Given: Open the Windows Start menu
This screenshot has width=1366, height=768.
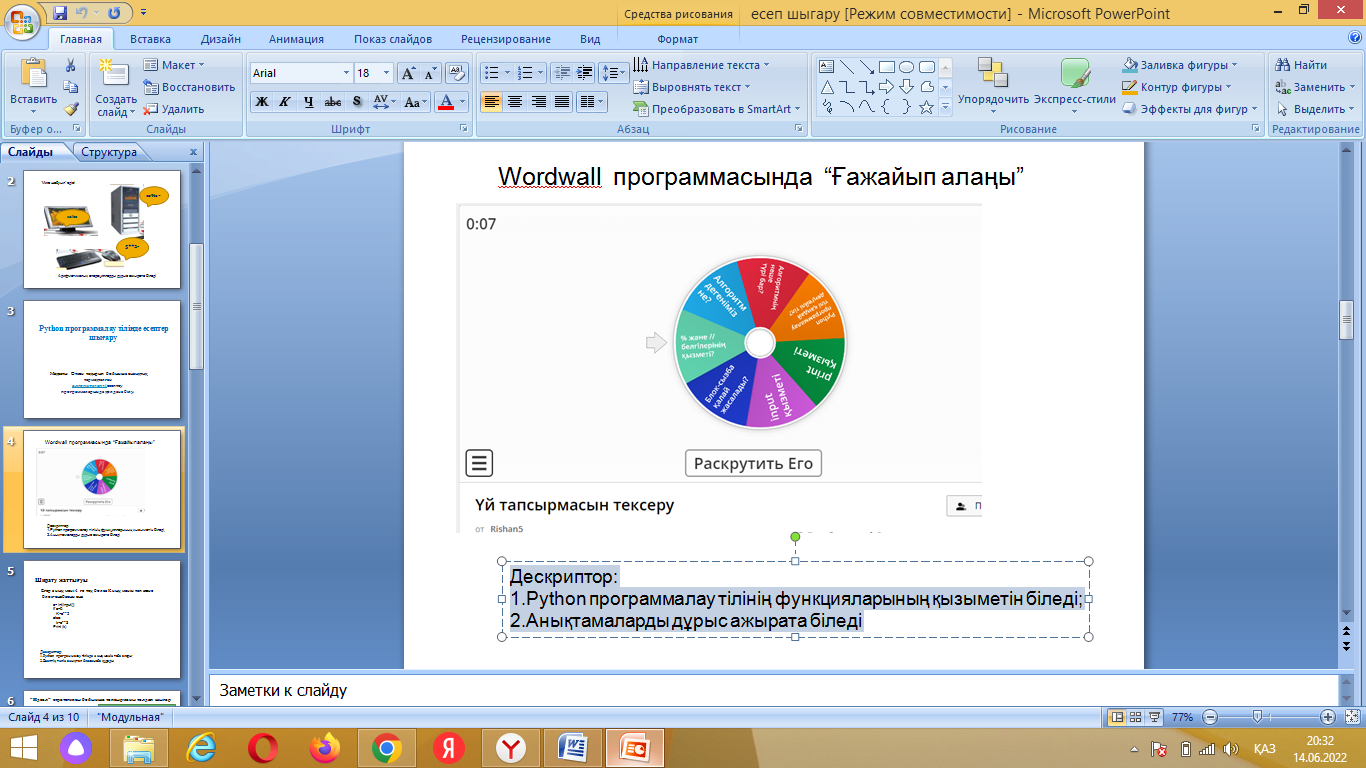Looking at the screenshot, I should click(x=22, y=747).
